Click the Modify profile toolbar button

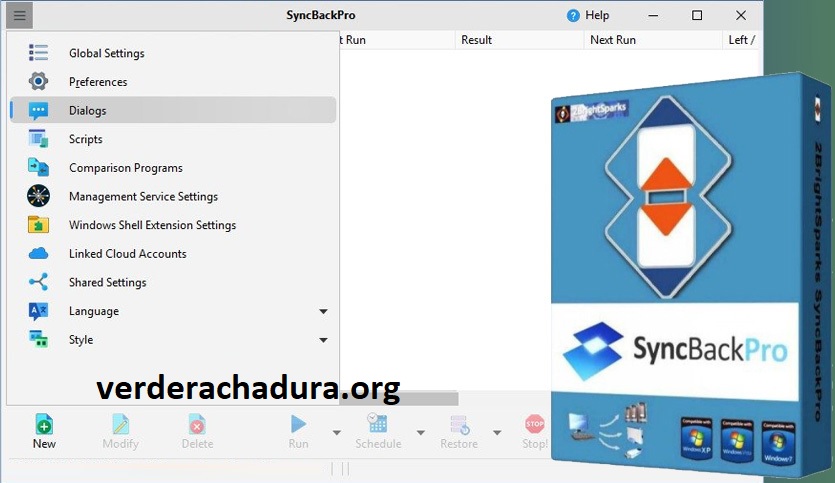tap(120, 432)
